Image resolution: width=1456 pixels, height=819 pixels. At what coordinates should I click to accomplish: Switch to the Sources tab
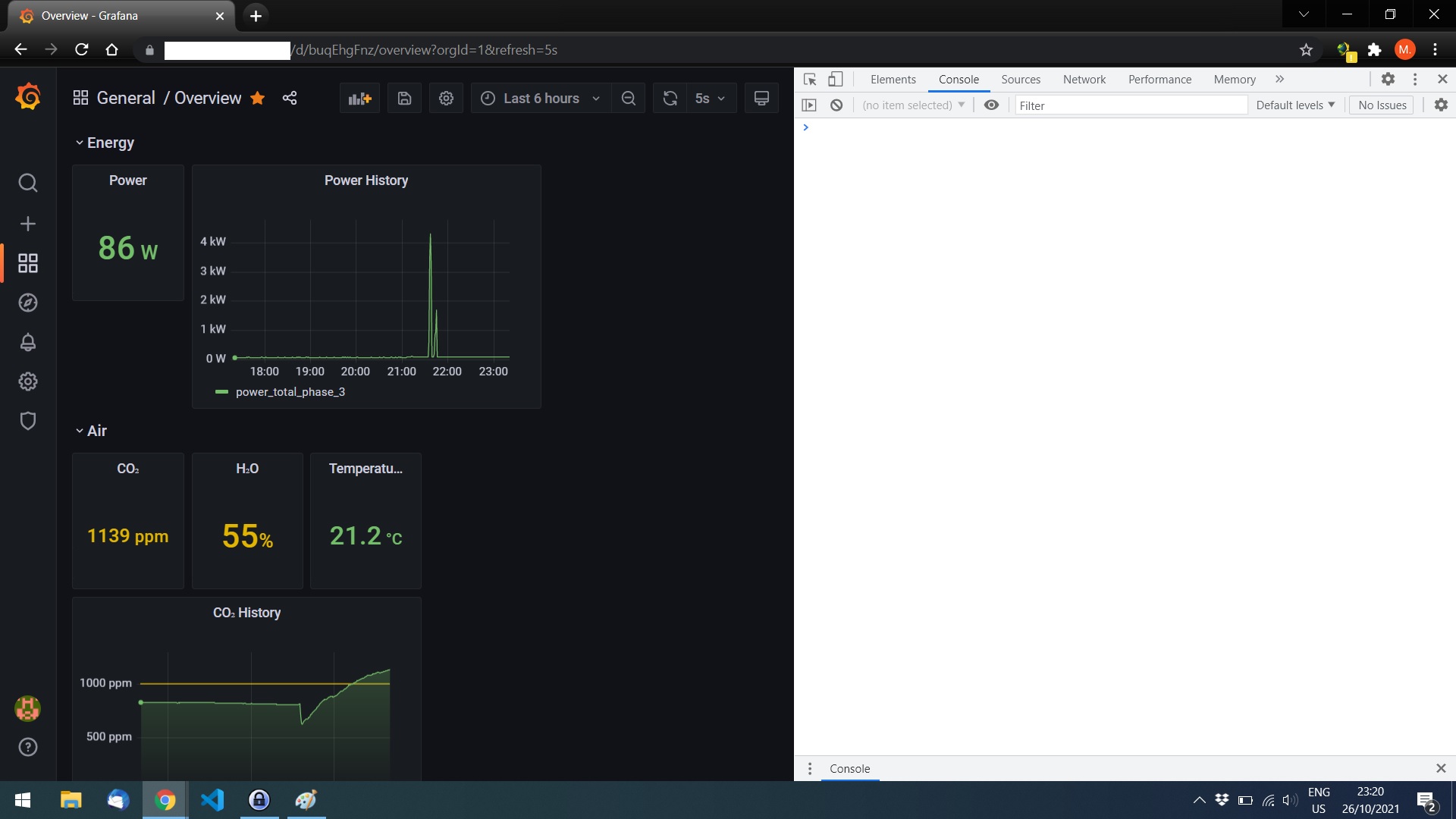tap(1020, 79)
